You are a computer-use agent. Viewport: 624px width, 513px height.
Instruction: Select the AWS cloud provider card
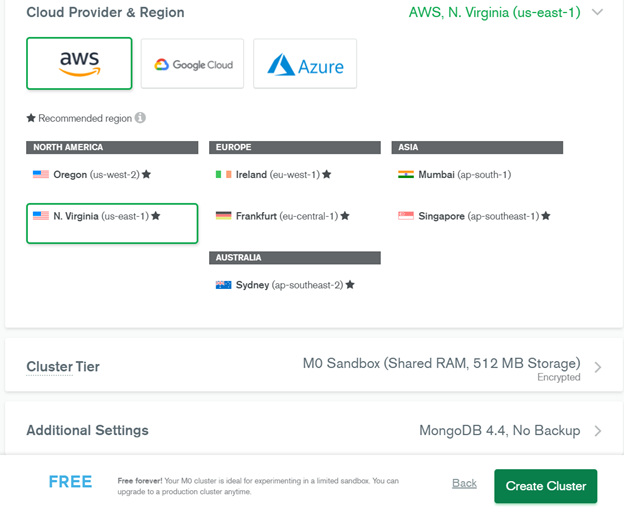point(79,64)
